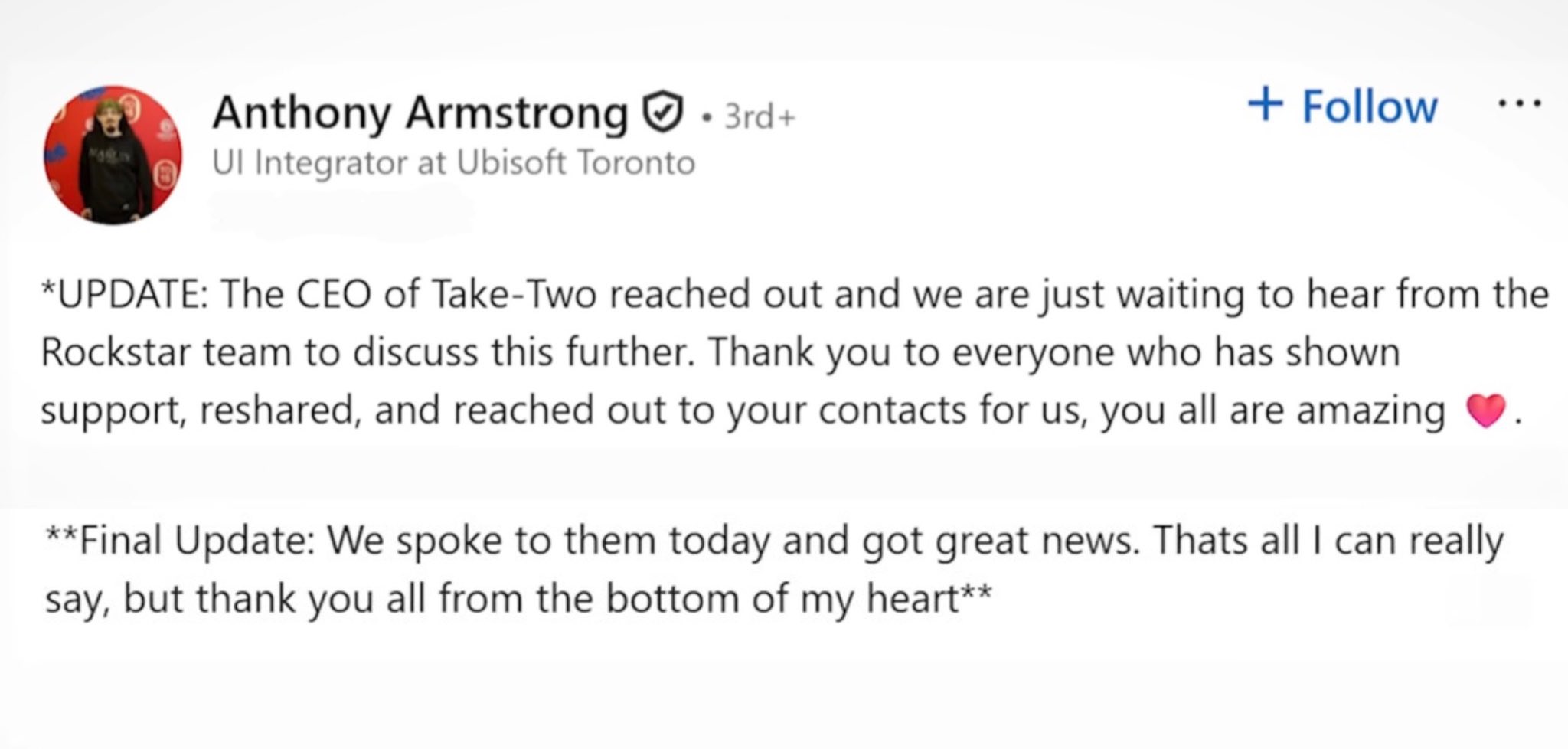This screenshot has width=1568, height=749.
Task: Click the word Take-Two in the post
Action: tap(513, 295)
